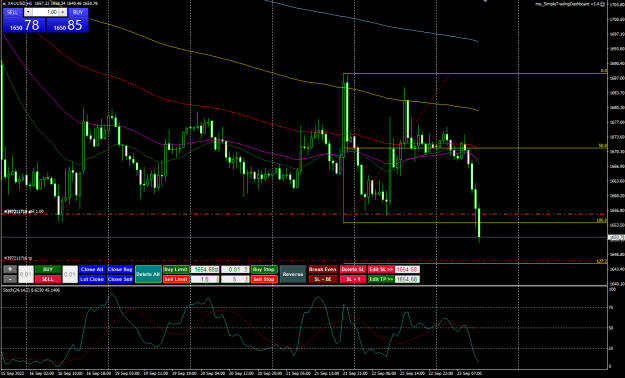Click the SL value field showing 1654.68

click(x=407, y=270)
